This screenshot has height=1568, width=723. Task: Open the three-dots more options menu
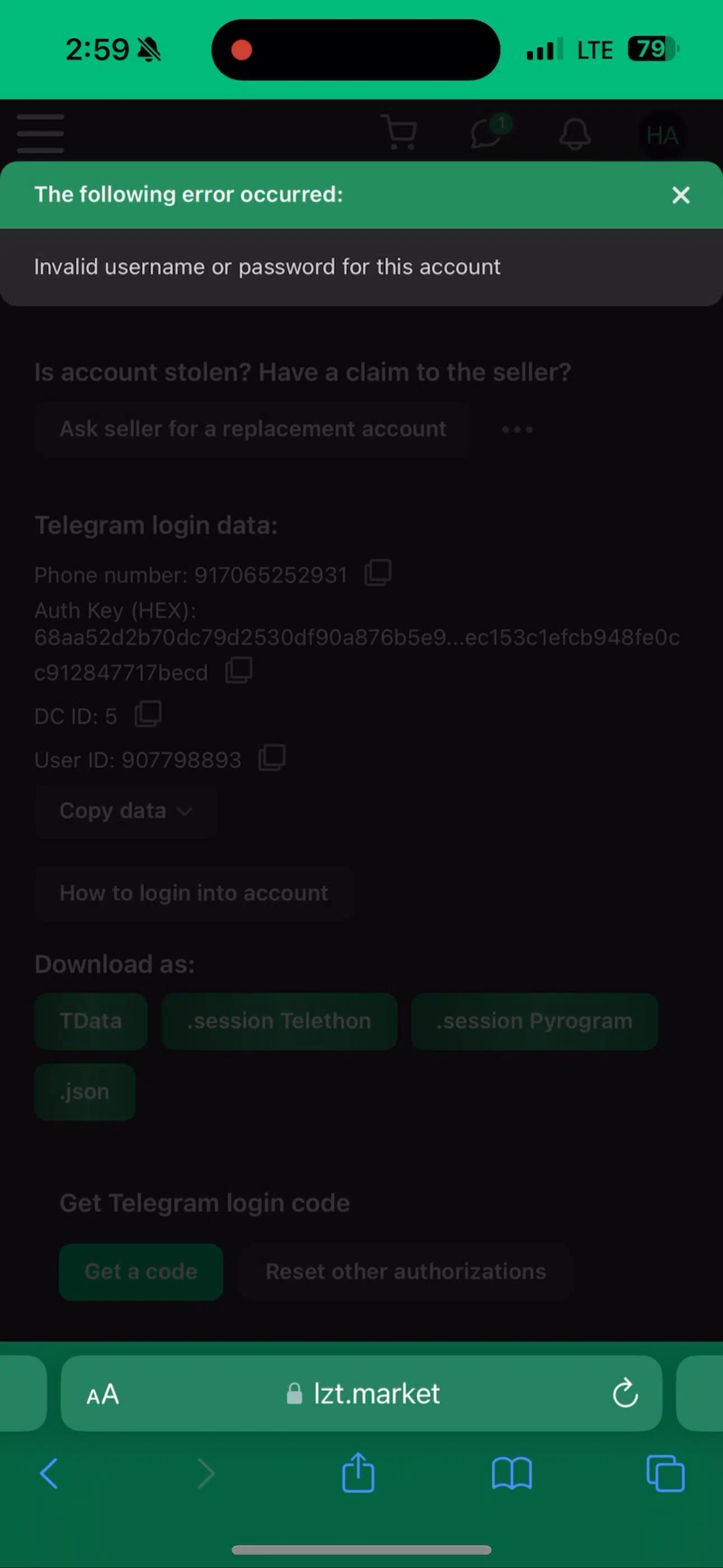click(x=517, y=429)
